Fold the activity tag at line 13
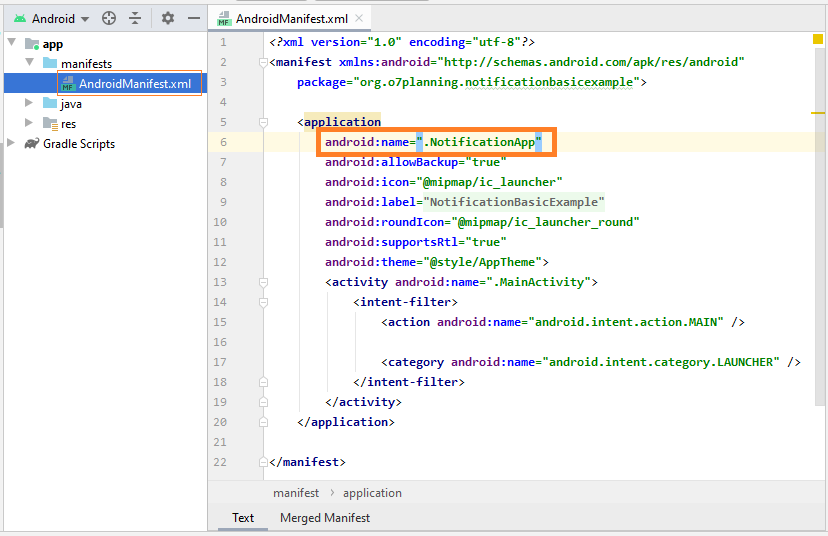The height and width of the screenshot is (536, 828). [x=264, y=283]
